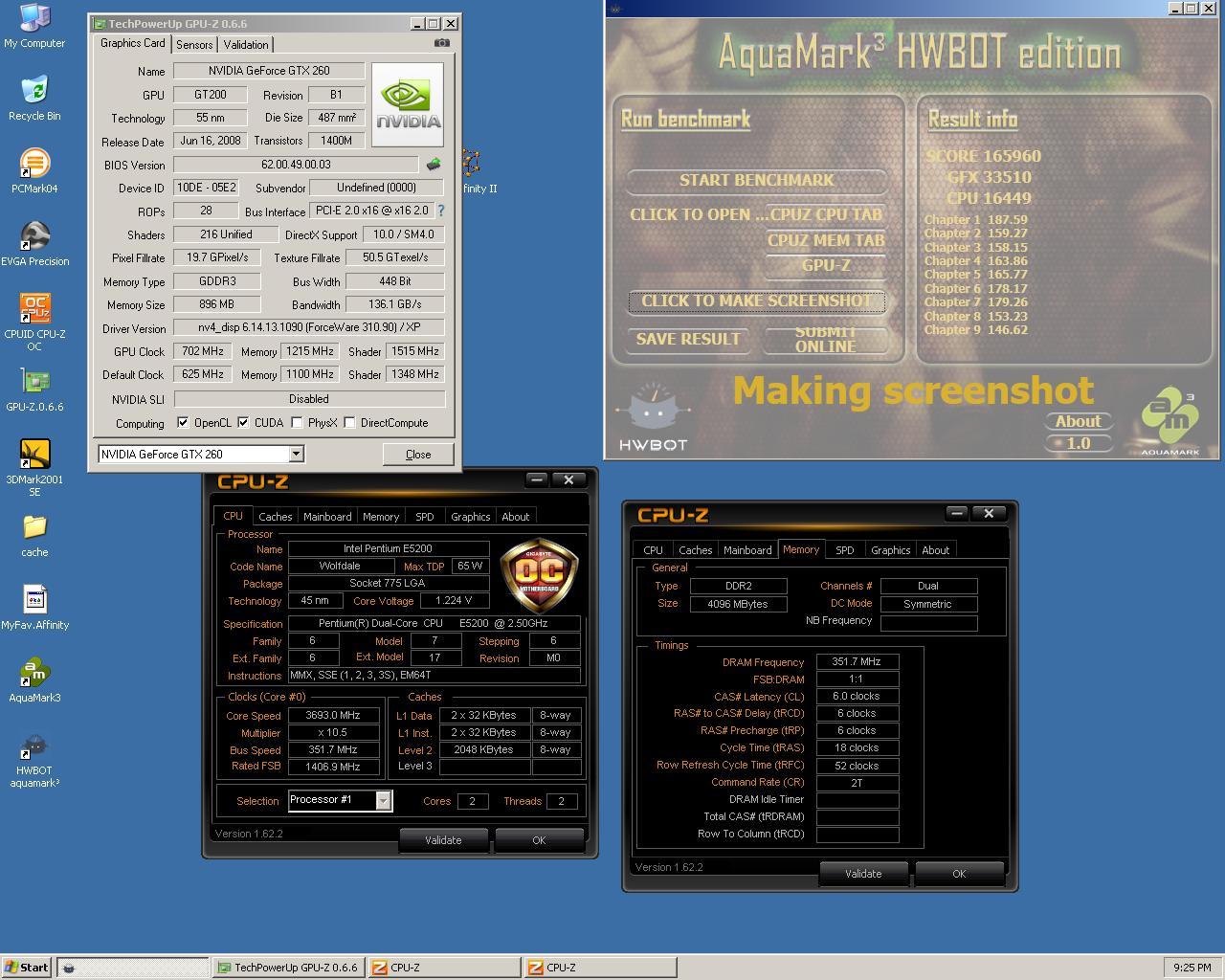Click the BIOS save chip icon in GPU-Z

click(x=434, y=165)
